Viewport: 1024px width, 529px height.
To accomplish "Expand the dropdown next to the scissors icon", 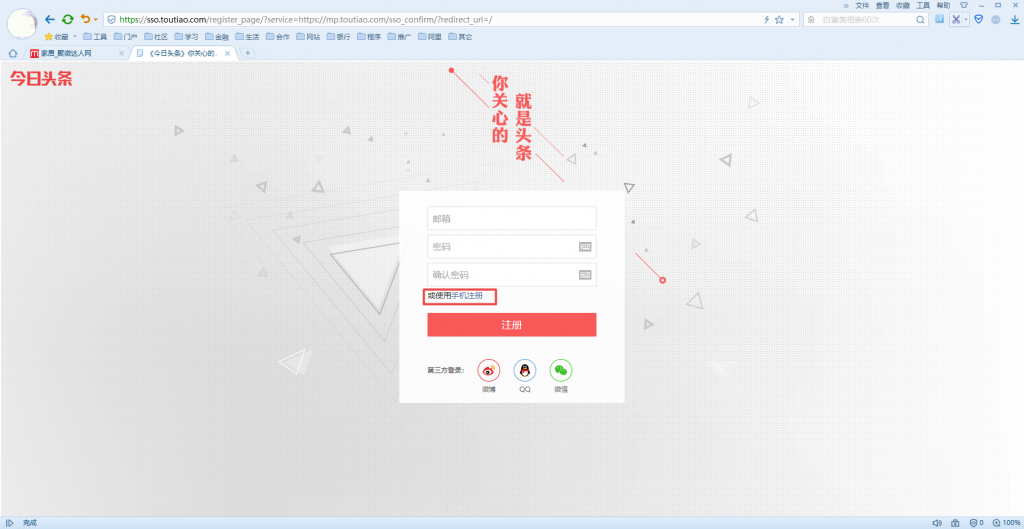I will 966,19.
